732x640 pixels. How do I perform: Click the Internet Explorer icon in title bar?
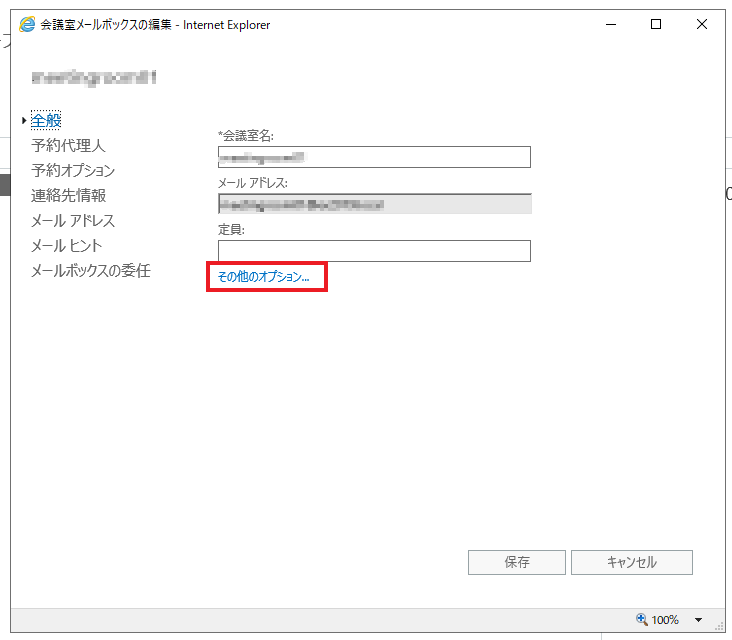[28, 25]
